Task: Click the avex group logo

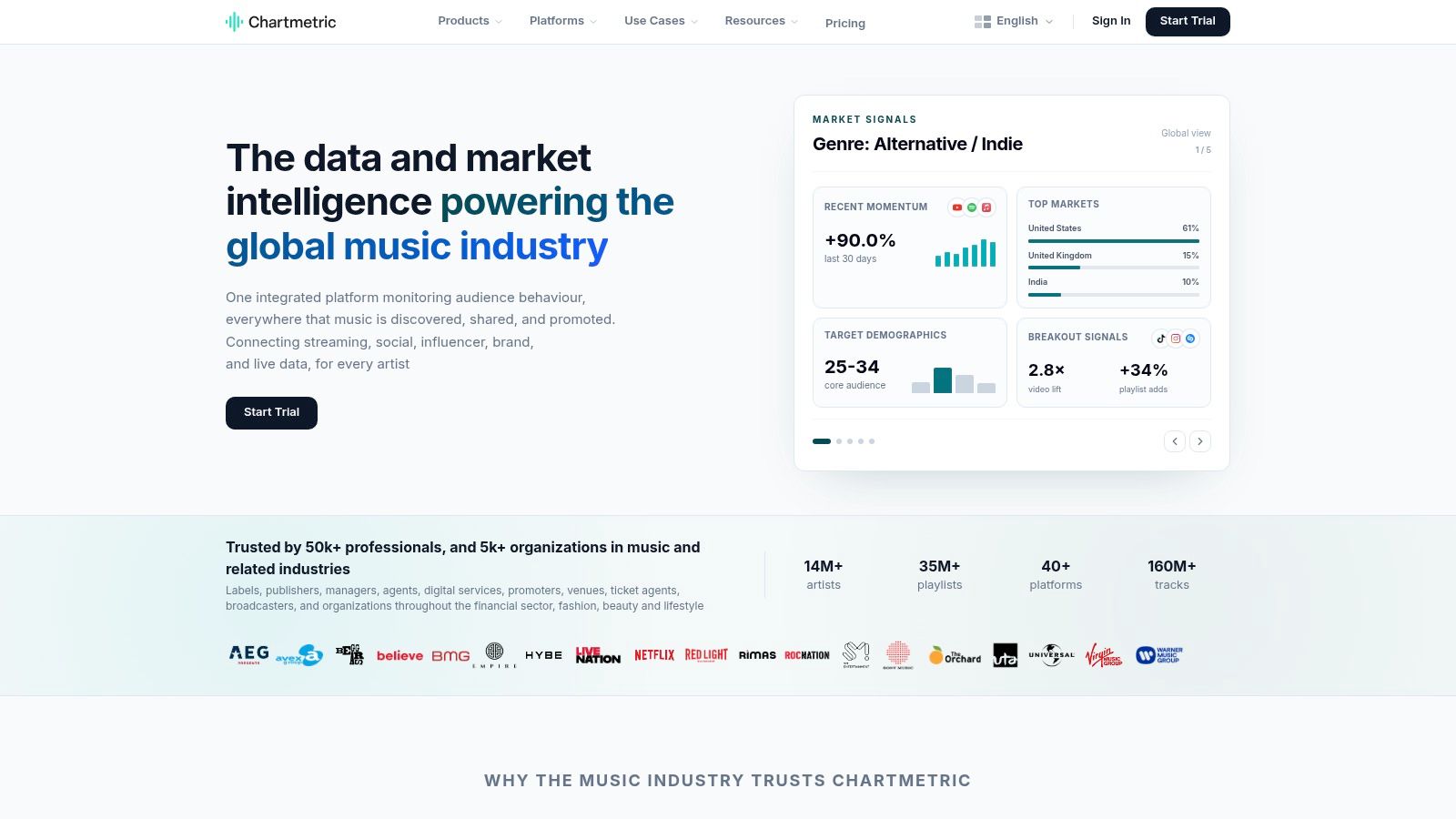Action: tap(299, 655)
